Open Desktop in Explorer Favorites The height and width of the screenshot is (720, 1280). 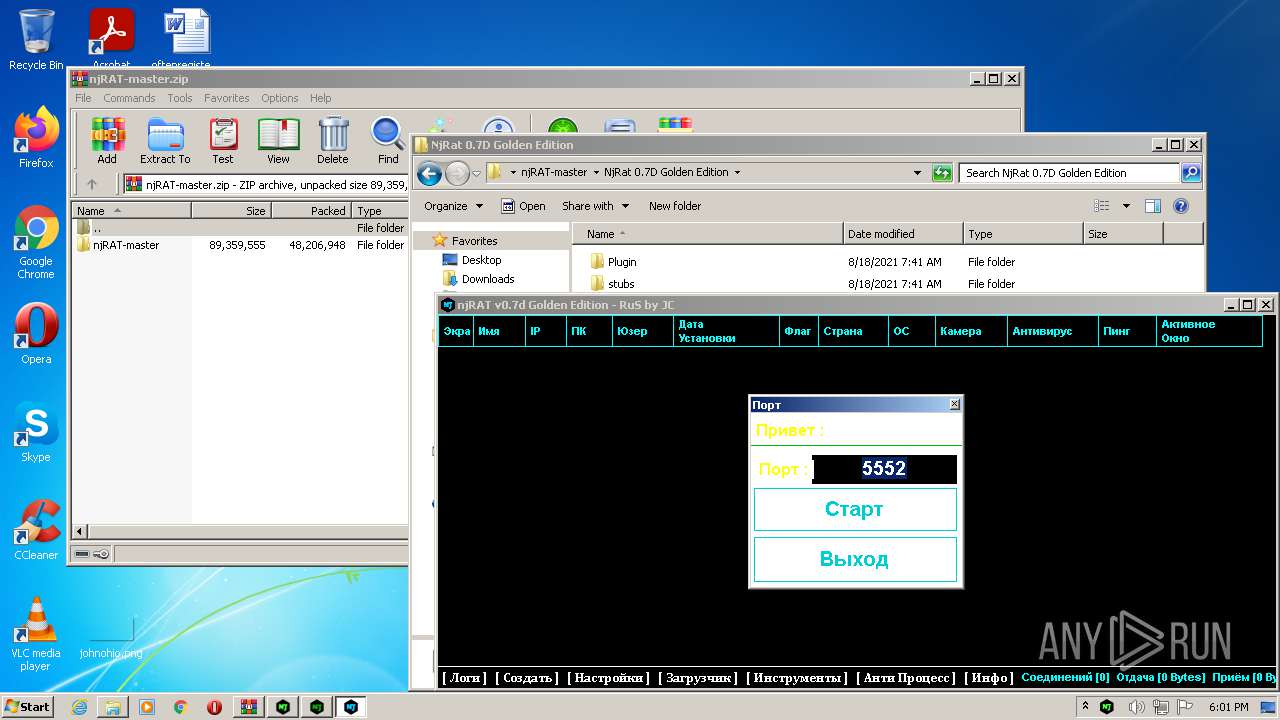click(x=481, y=260)
